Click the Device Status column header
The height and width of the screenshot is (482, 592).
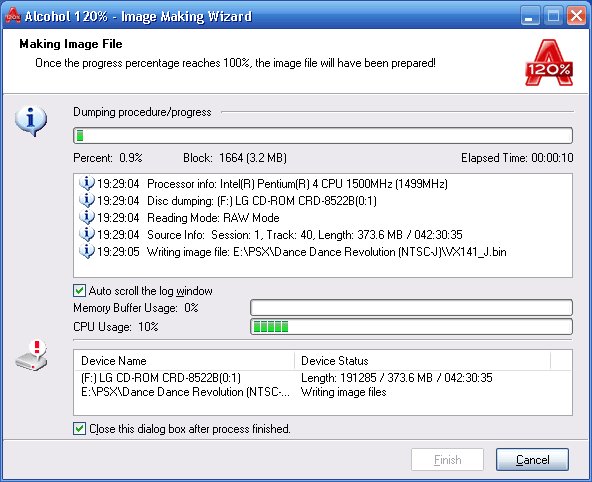422,361
